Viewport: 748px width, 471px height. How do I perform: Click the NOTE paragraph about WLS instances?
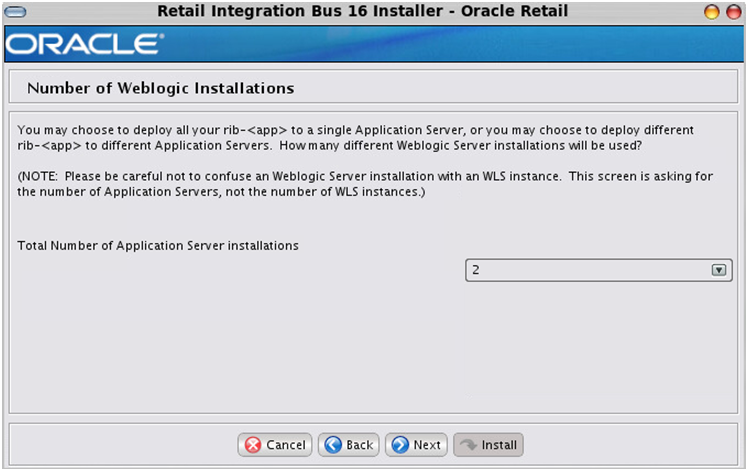pos(365,184)
